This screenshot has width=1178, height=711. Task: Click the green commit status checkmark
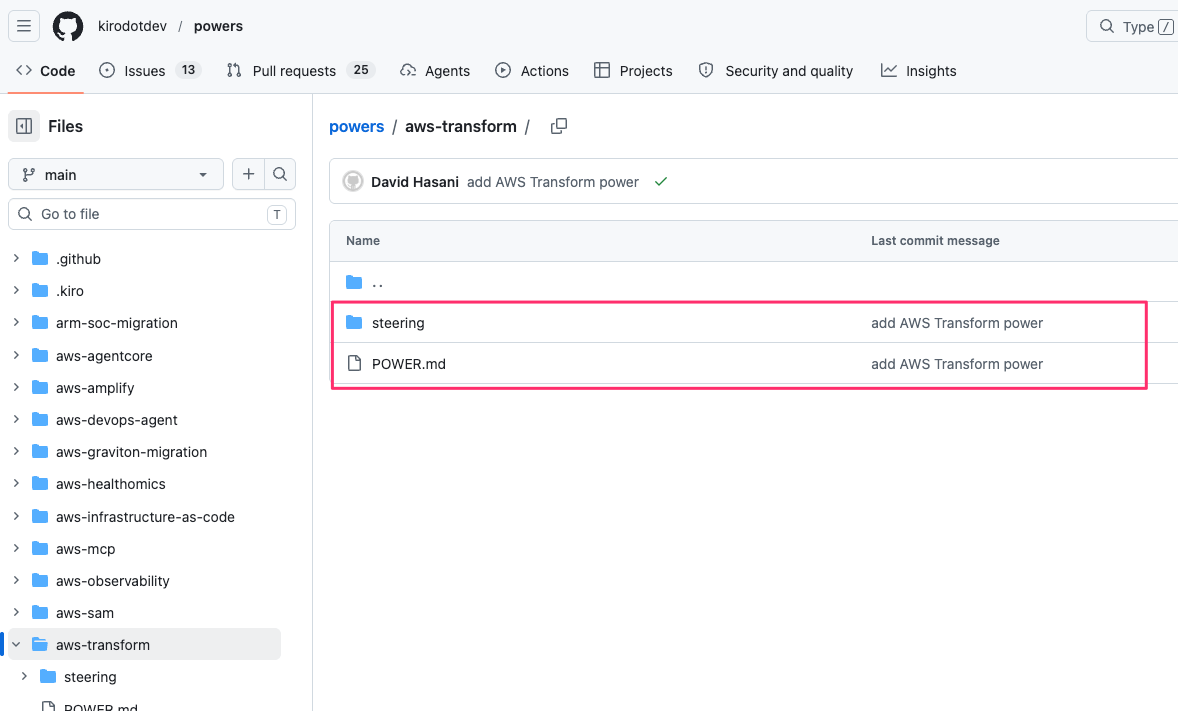click(x=660, y=182)
